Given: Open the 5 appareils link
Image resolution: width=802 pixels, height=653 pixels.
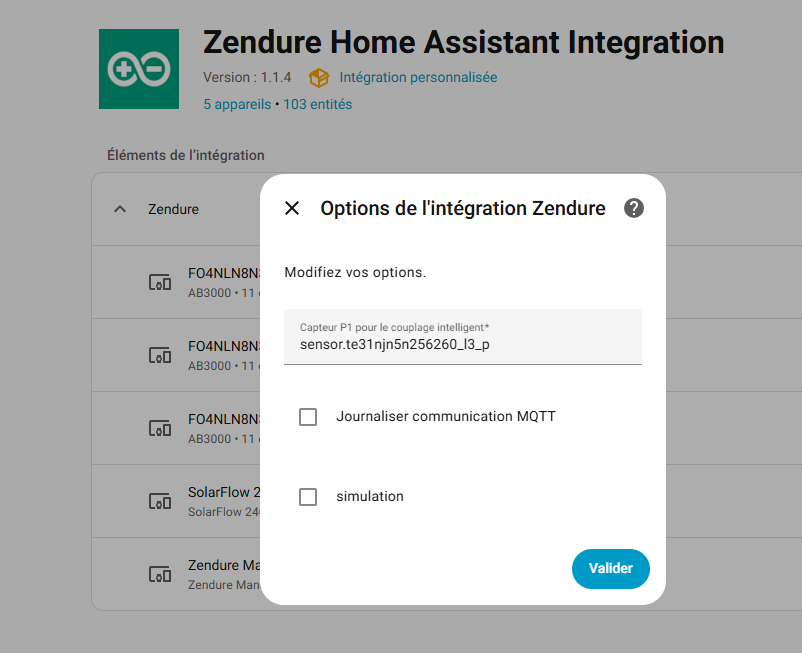Looking at the screenshot, I should point(237,104).
